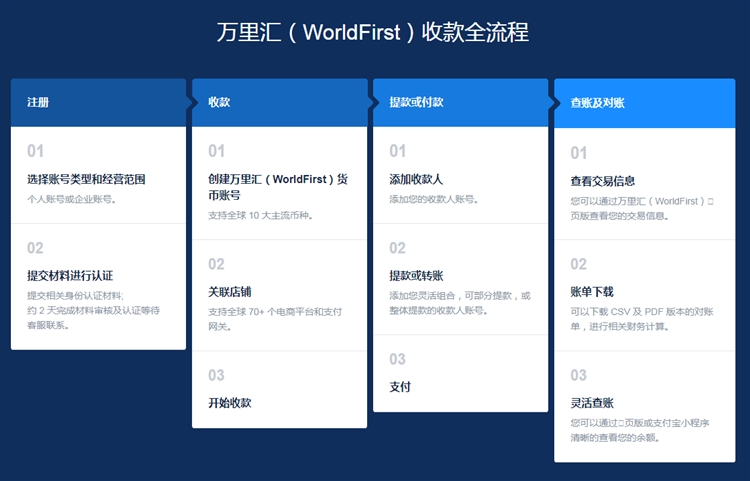Select the 查账及对账 step header
The width and height of the screenshot is (750, 481).
[x=644, y=103]
